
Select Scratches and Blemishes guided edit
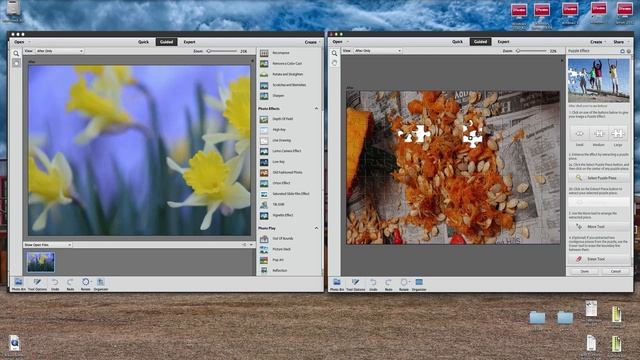coord(289,85)
